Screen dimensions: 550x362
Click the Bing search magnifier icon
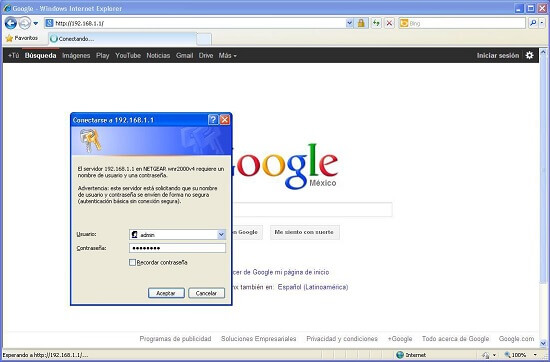pos(533,23)
